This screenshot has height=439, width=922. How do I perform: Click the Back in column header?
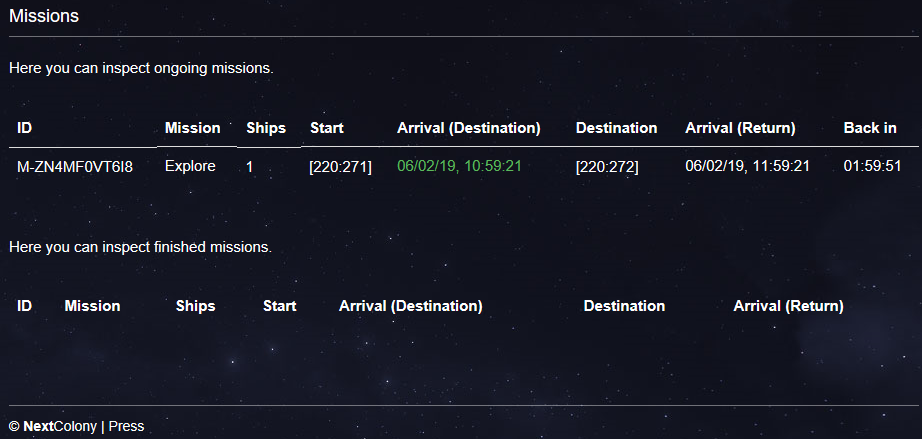click(870, 128)
